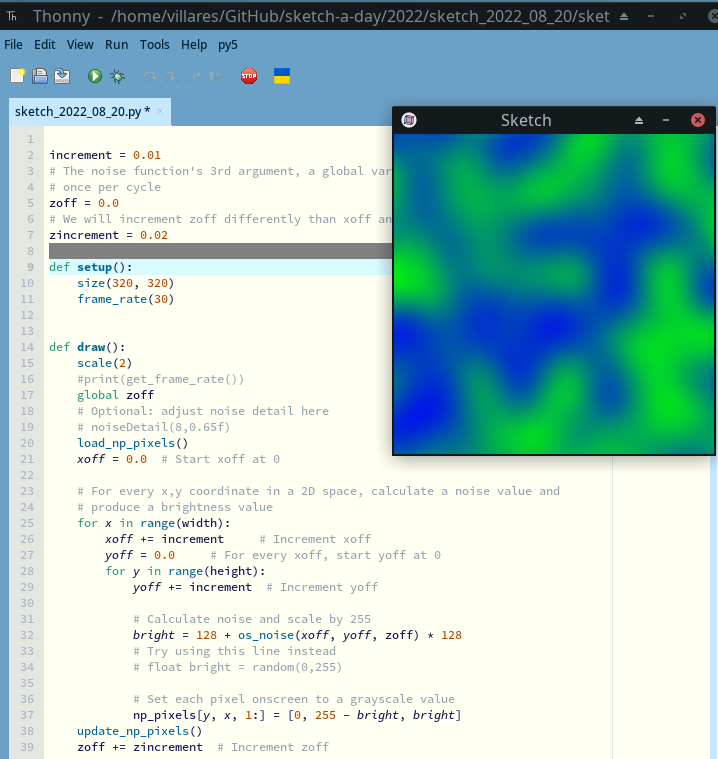This screenshot has width=718, height=759.
Task: Save the script with the Save icon
Action: coord(62,76)
